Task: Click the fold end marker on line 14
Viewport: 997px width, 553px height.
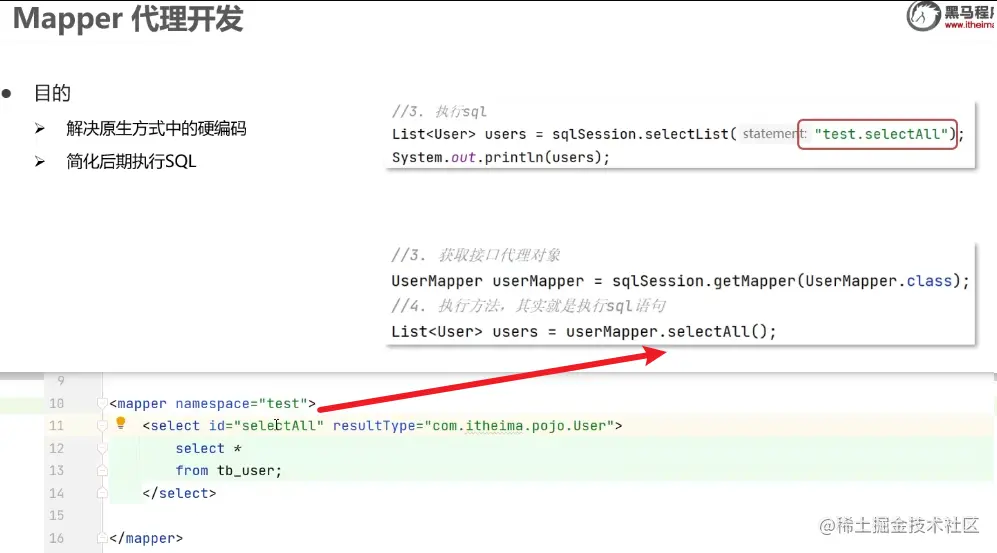Action: (102, 493)
